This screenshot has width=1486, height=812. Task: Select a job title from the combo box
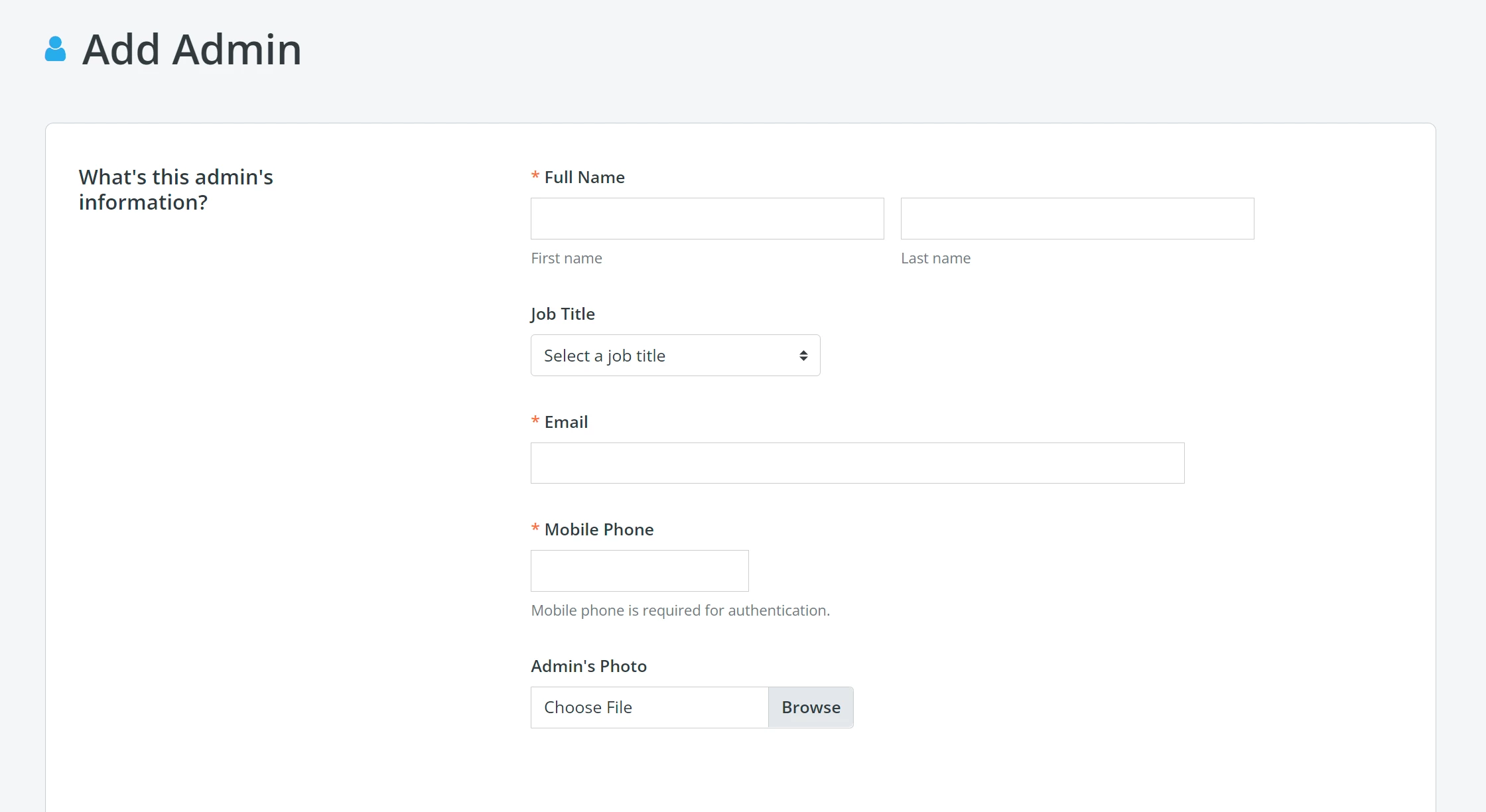[x=675, y=355]
